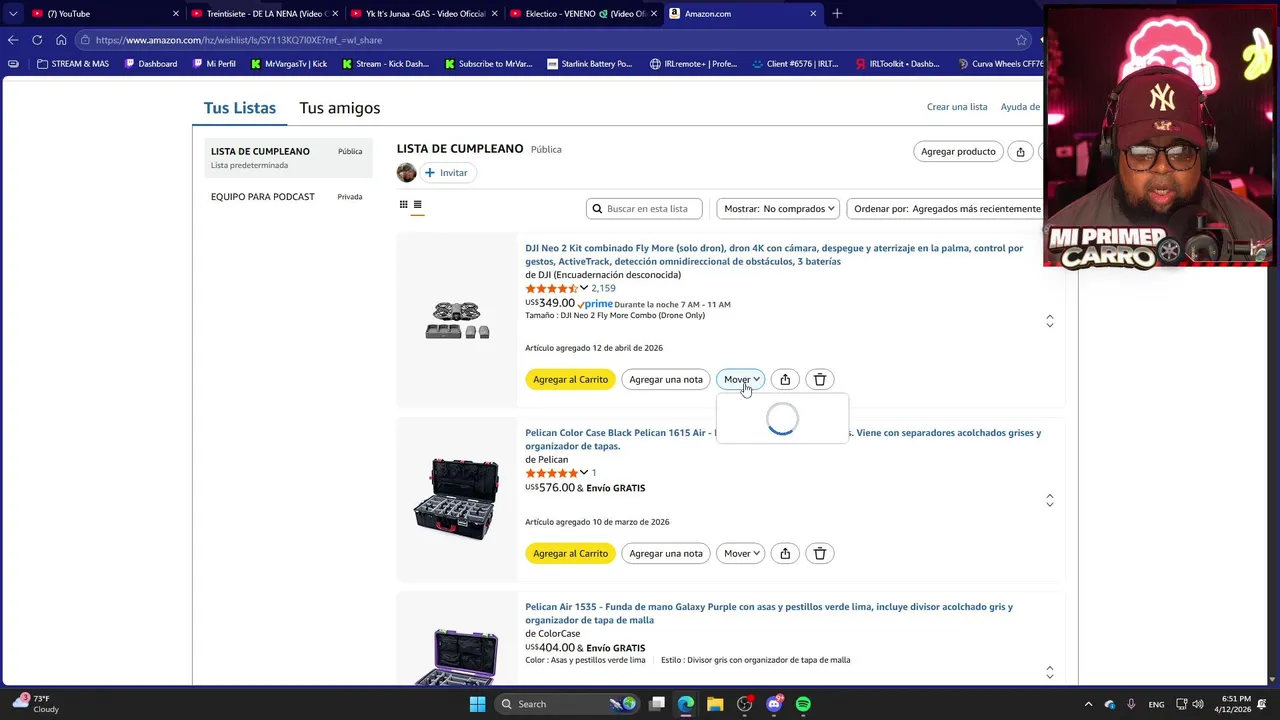1280x720 pixels.
Task: Select the Tus Listas tab
Action: [x=240, y=108]
